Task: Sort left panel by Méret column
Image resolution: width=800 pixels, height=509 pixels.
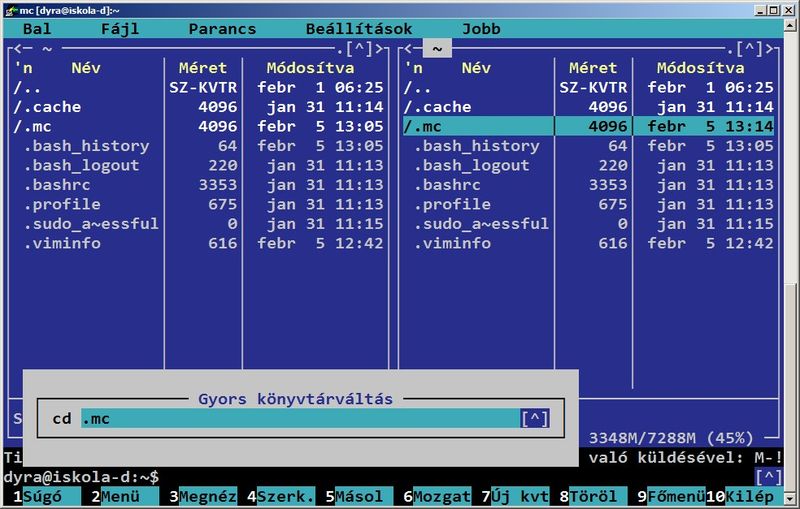Action: click(203, 68)
